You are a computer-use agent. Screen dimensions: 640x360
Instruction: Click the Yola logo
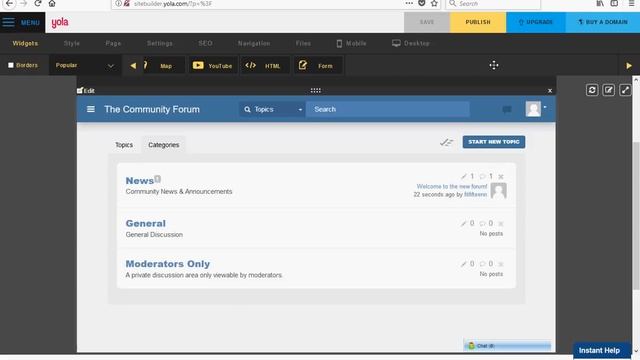(60, 22)
